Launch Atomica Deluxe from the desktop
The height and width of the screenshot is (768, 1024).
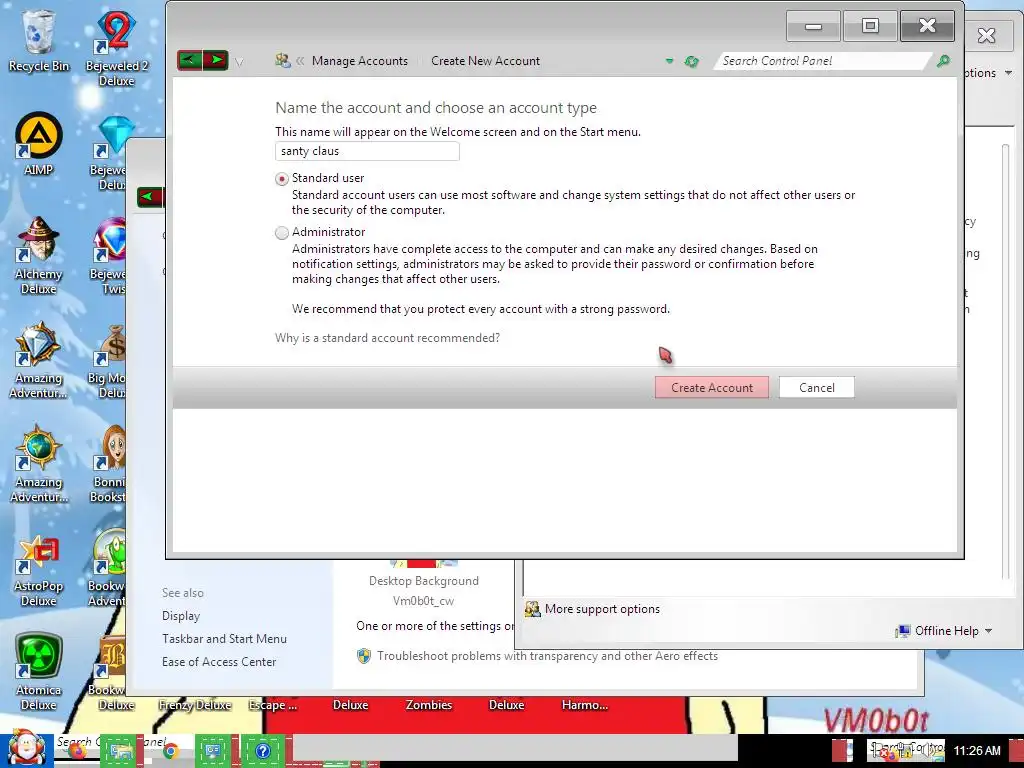(39, 671)
